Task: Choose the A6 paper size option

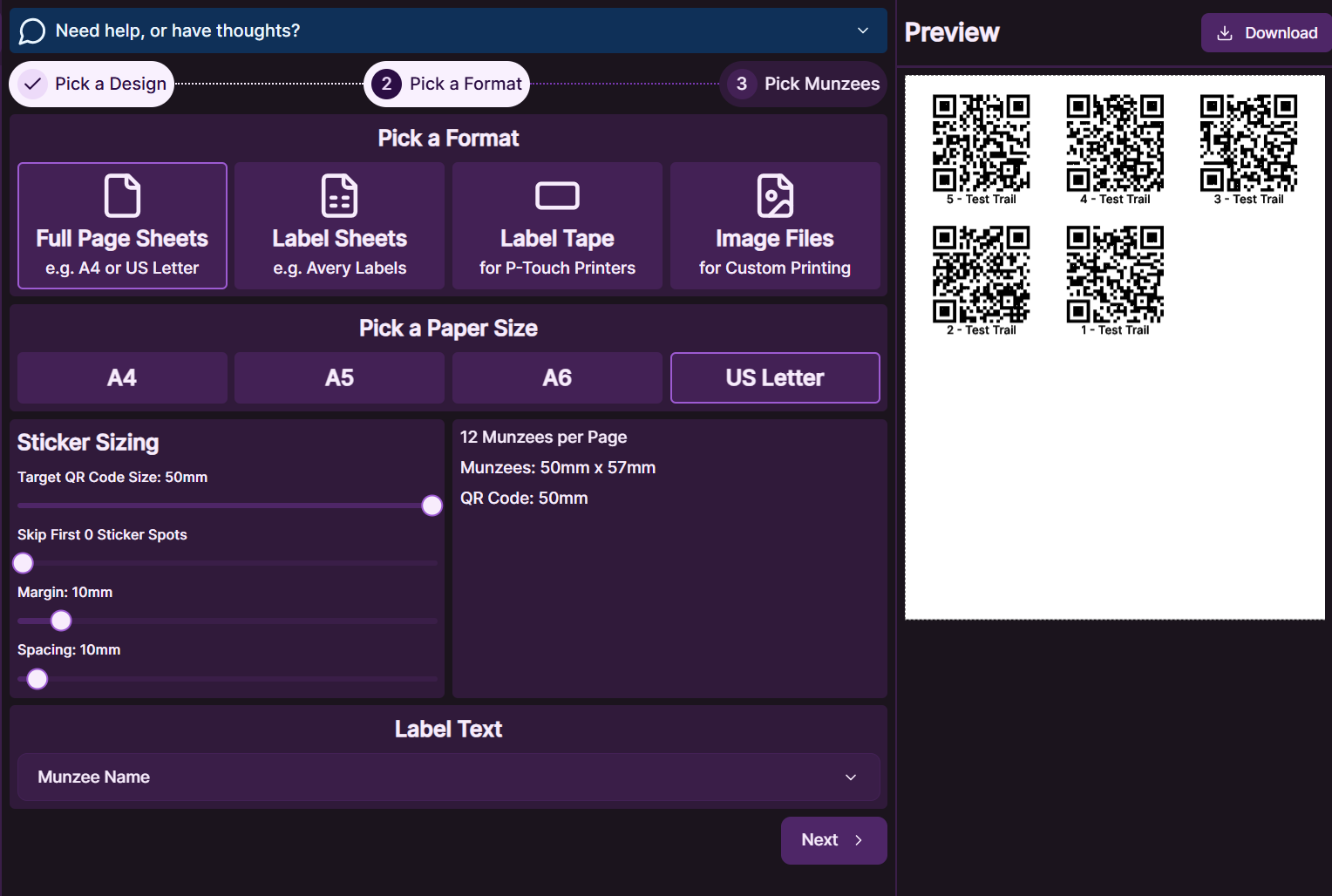Action: click(557, 377)
